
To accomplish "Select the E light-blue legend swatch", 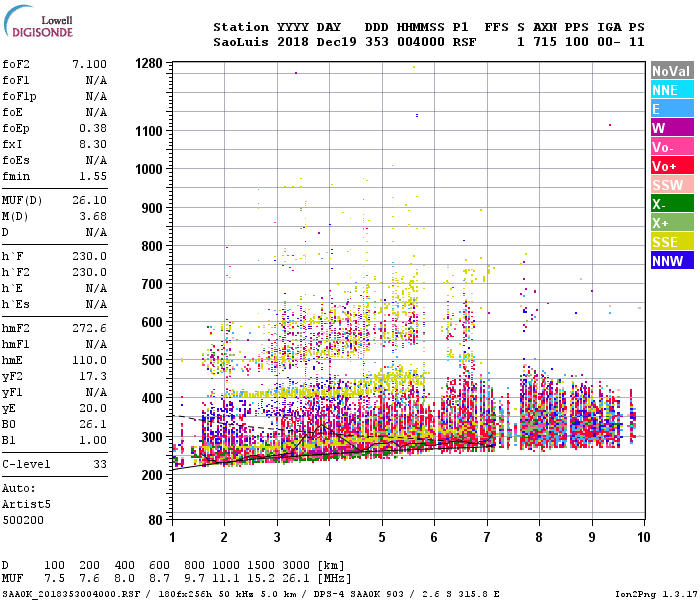I will 672,109.
